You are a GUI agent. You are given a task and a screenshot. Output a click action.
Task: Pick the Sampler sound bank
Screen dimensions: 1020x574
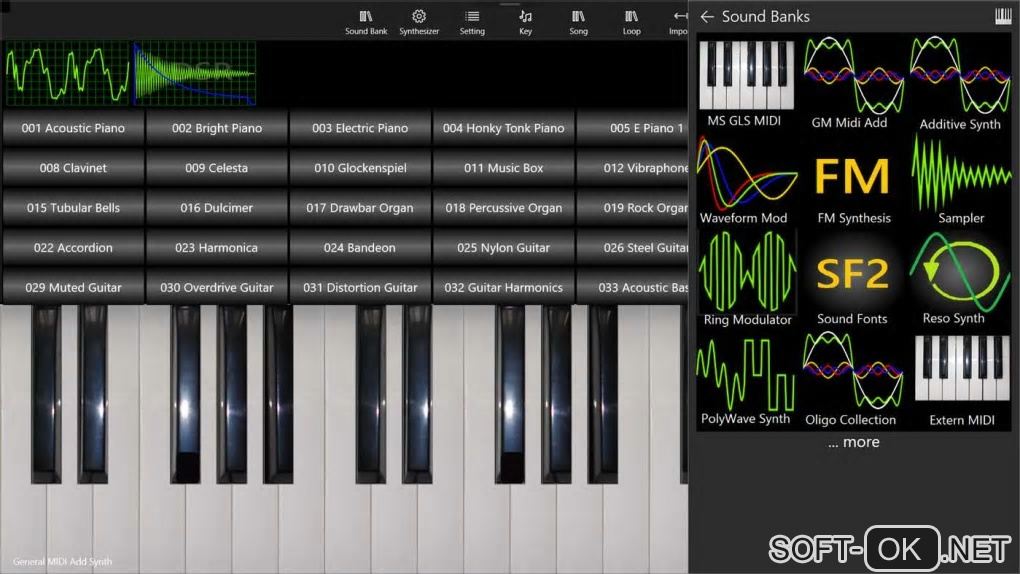pos(961,180)
